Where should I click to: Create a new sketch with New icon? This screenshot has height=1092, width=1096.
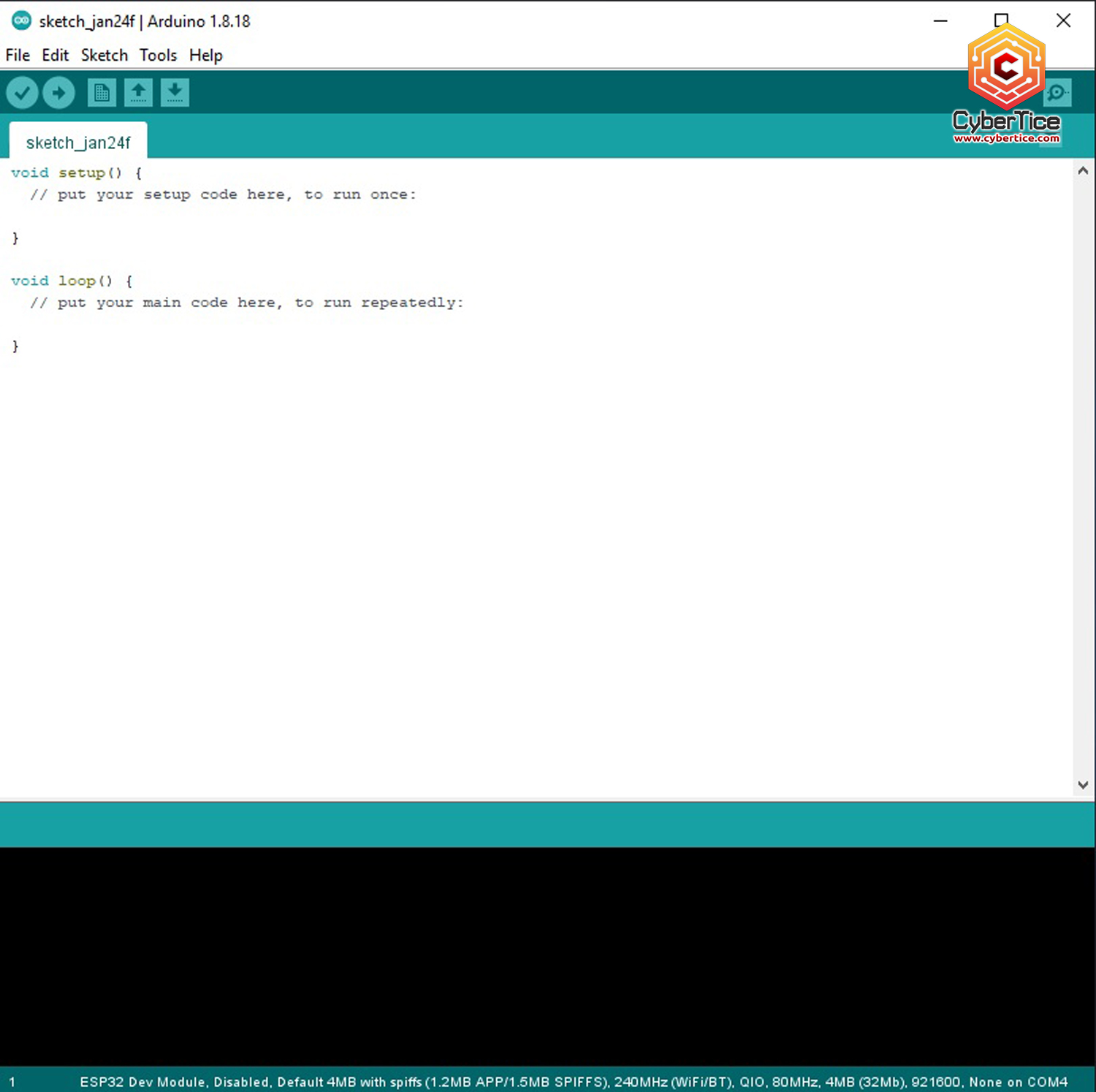(102, 93)
